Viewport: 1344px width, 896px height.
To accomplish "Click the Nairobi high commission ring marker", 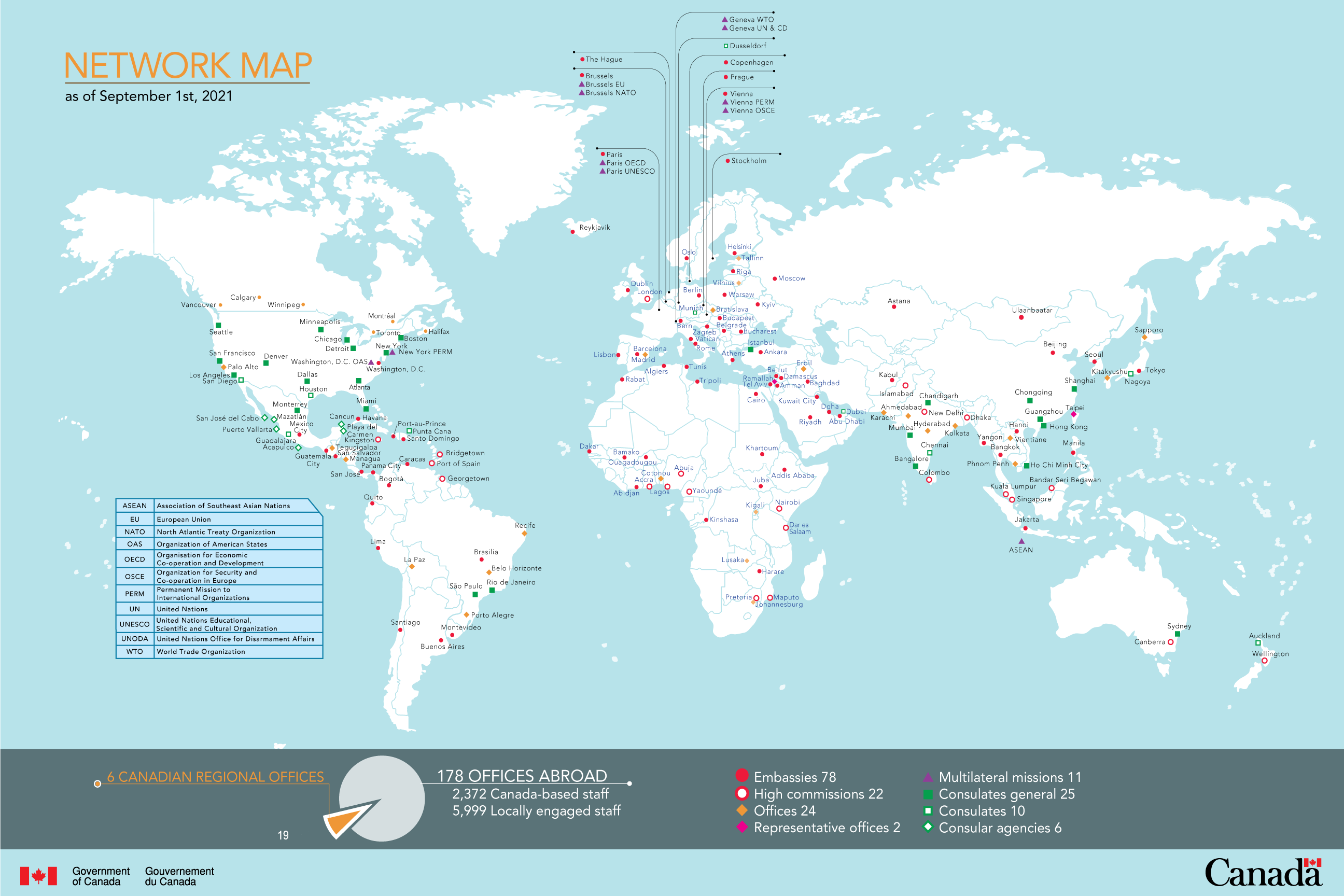I will [779, 509].
